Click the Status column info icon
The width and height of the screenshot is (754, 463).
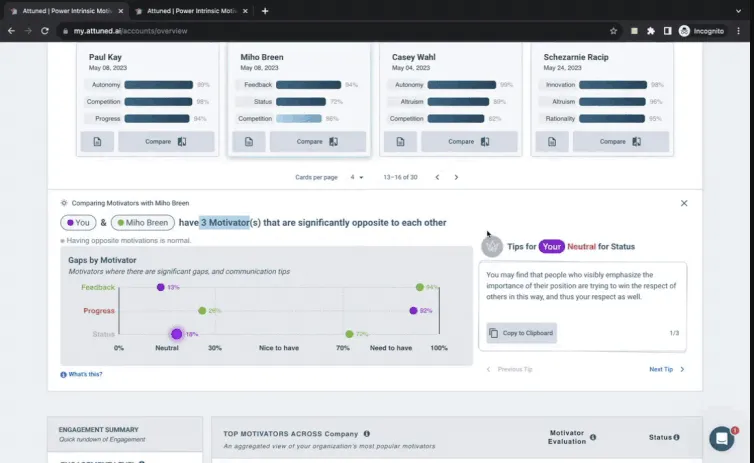(677, 437)
